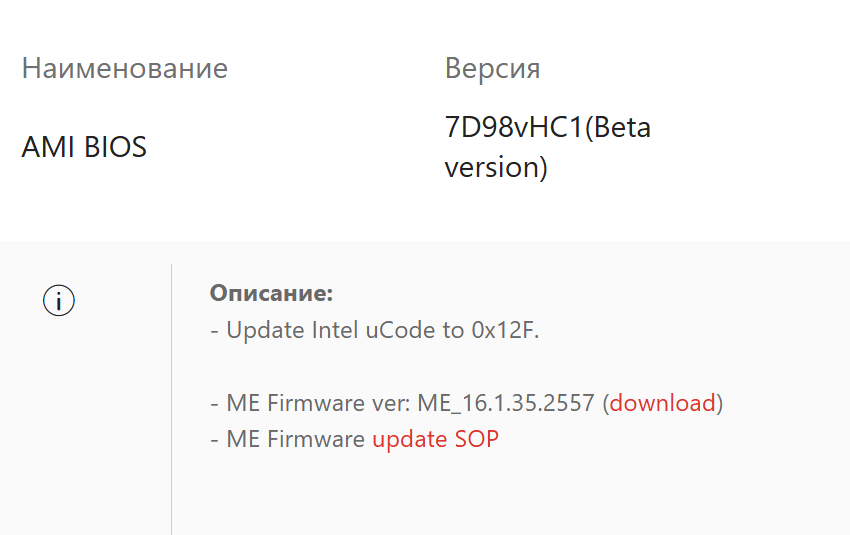Select the 0x12F microcode value
Image resolution: width=850 pixels, height=535 pixels.
[x=503, y=330]
